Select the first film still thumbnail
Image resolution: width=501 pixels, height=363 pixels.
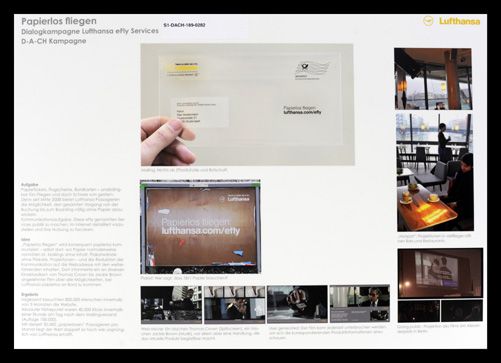coord(171,305)
